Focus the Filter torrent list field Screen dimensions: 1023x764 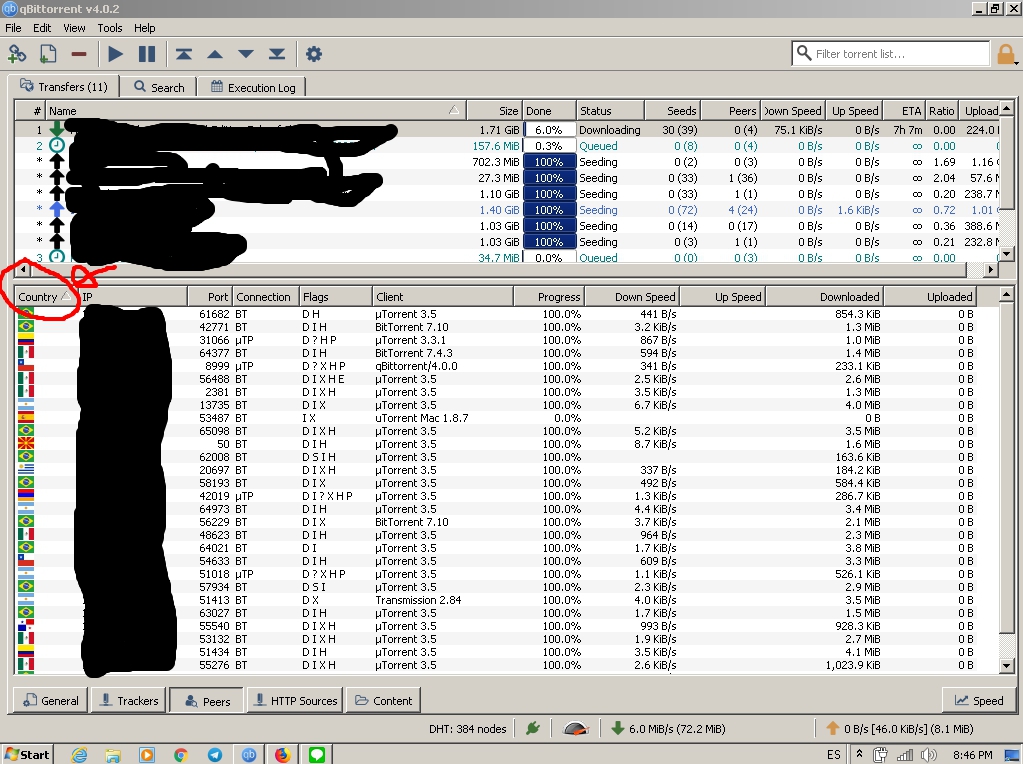click(x=900, y=53)
